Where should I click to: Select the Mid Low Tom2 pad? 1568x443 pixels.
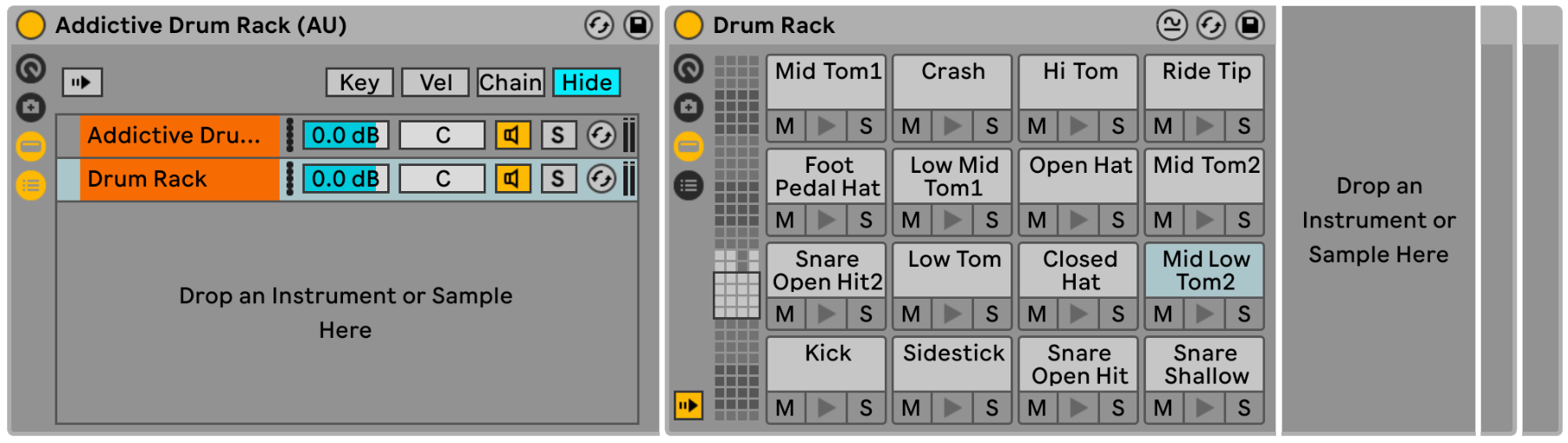[x=1205, y=270]
